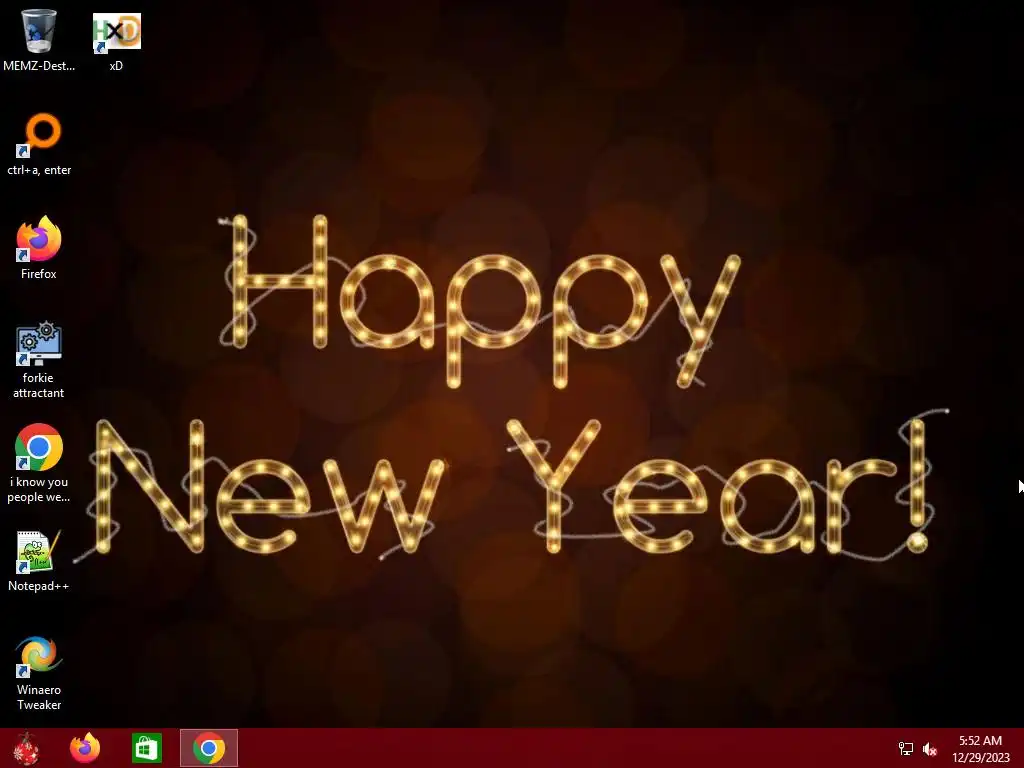
Task: Click the 'ctrl+a, enter' label text
Action: pyautogui.click(x=39, y=170)
